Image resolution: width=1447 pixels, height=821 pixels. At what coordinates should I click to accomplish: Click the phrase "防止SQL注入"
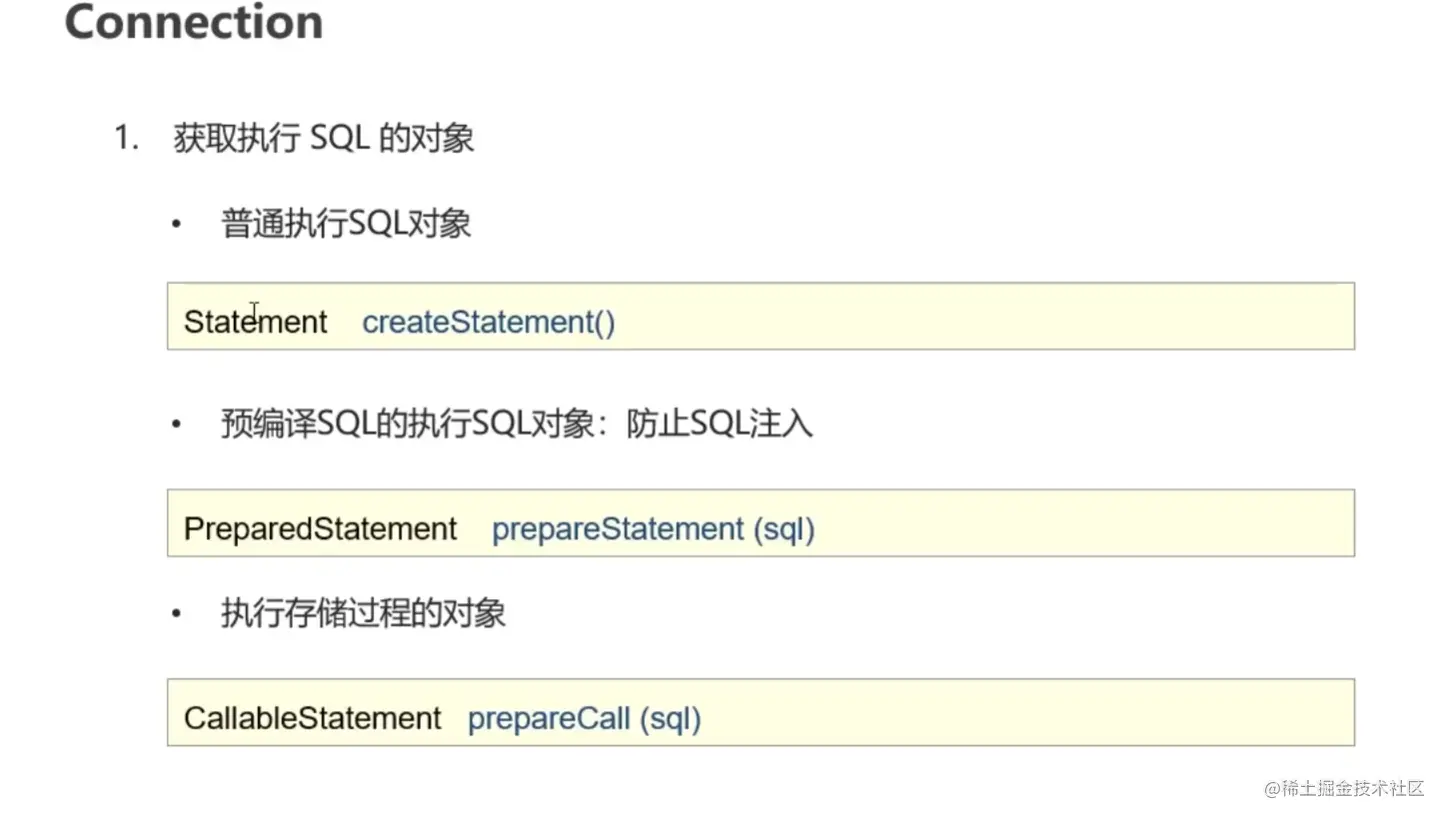pos(719,425)
